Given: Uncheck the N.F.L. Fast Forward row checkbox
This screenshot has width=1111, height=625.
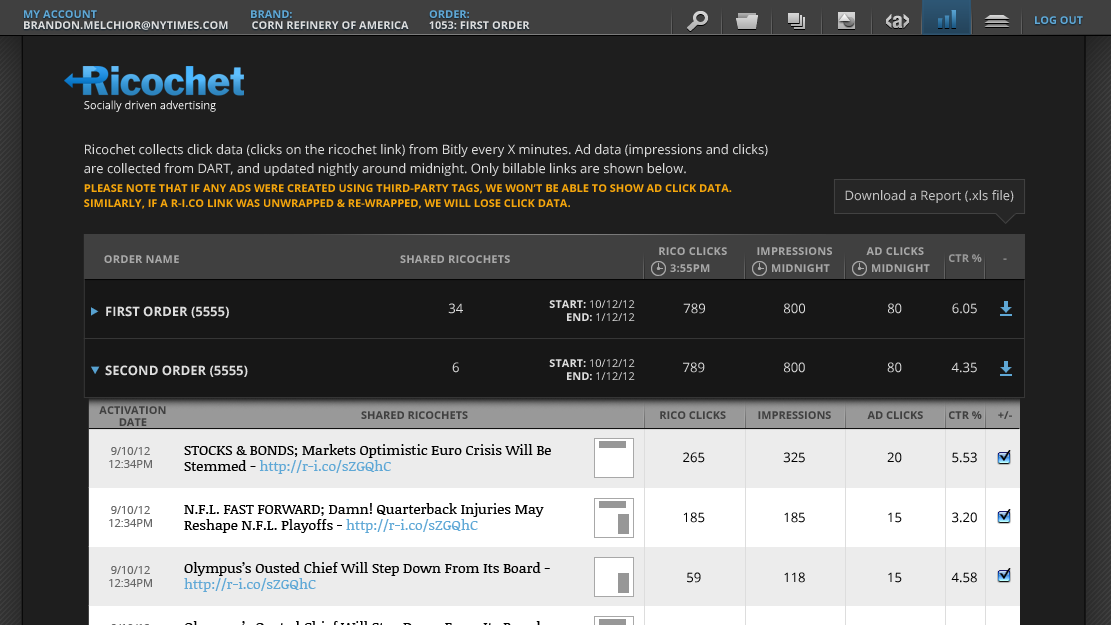Looking at the screenshot, I should coord(1004,517).
